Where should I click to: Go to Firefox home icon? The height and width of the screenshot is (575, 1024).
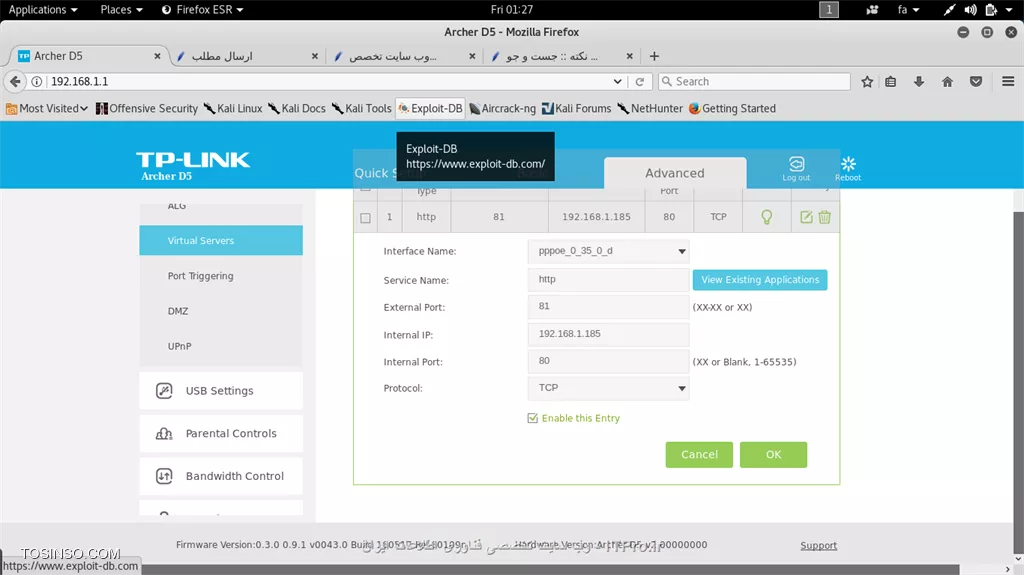(x=947, y=82)
